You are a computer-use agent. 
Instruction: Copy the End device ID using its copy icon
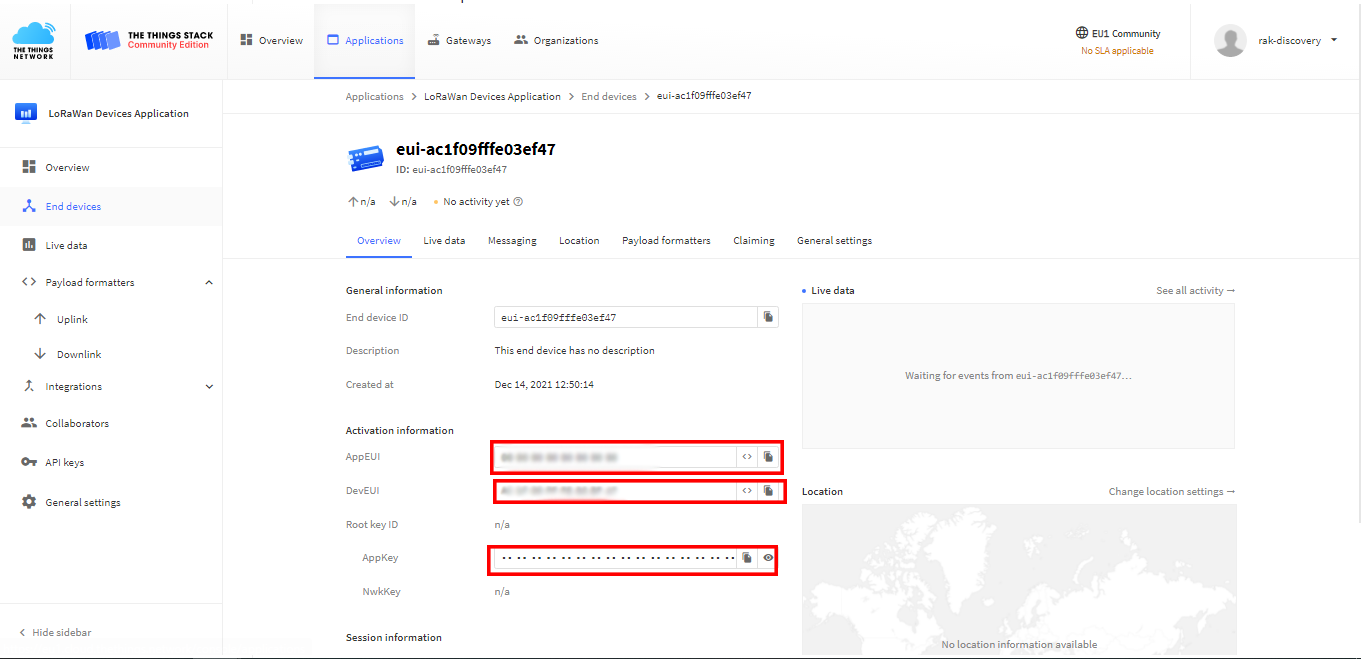[x=768, y=316]
